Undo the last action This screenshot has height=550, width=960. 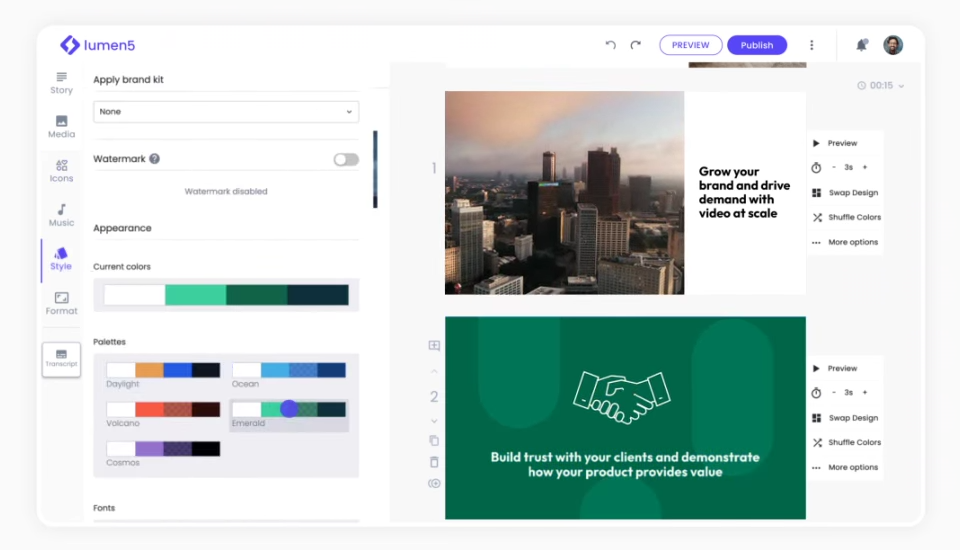pos(610,45)
